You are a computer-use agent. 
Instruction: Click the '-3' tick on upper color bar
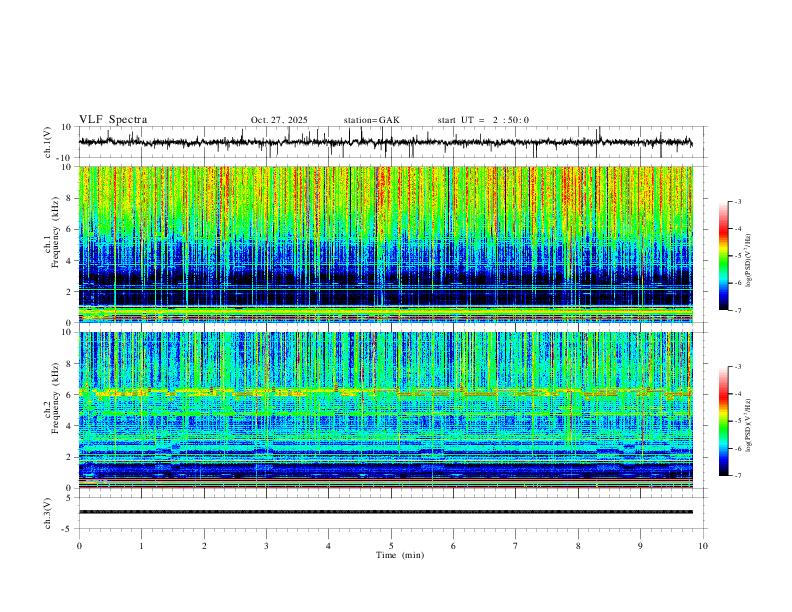point(738,201)
